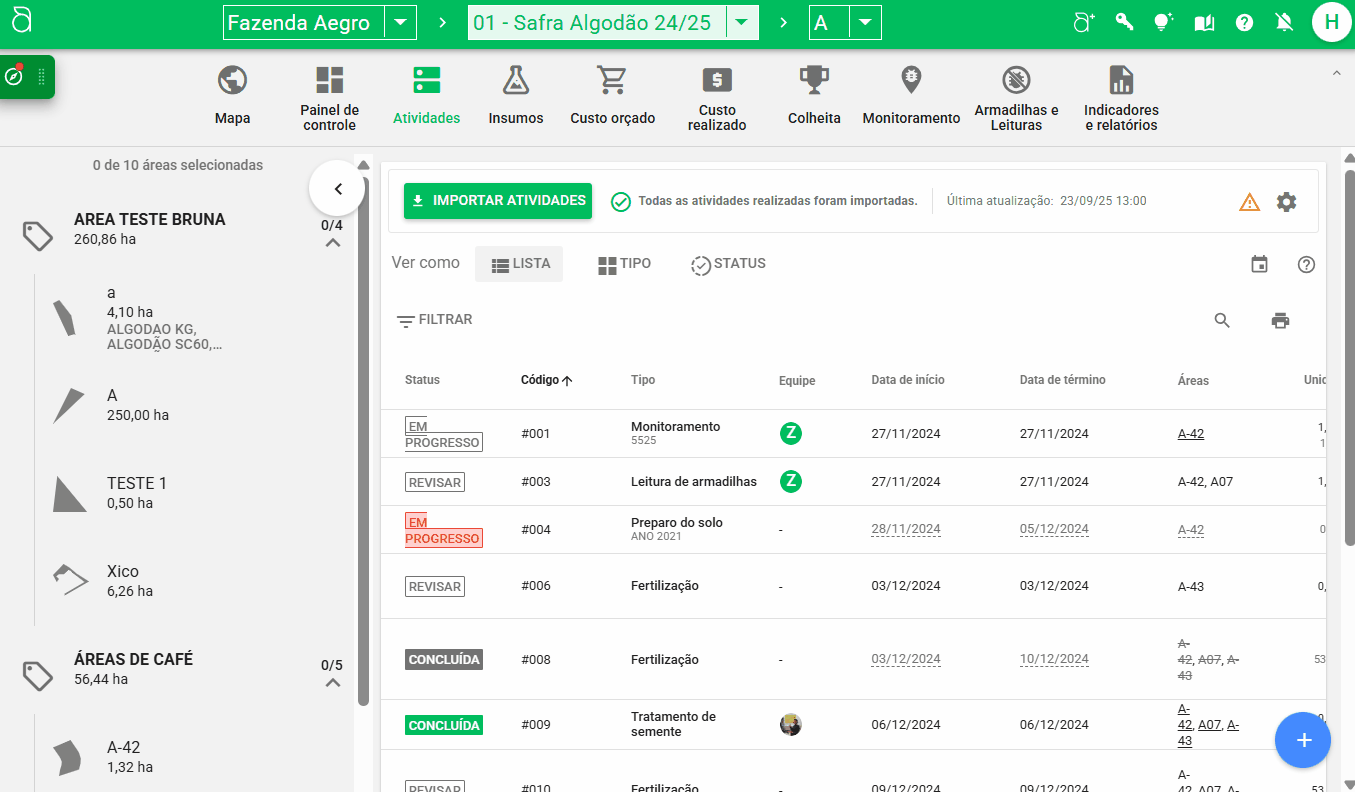
Task: Click Z team avatar on row #001
Action: (x=791, y=433)
